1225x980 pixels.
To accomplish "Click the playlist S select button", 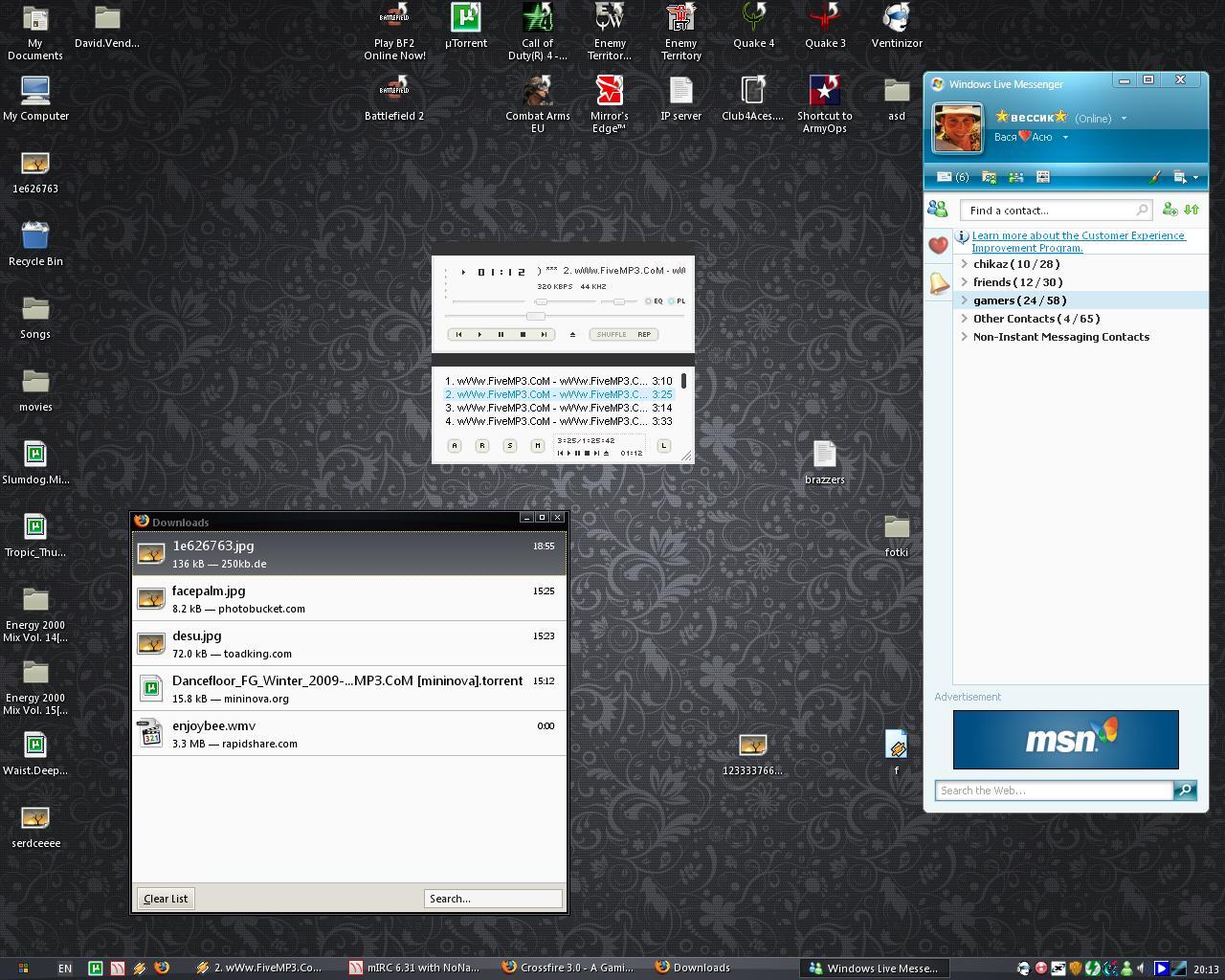I will coord(510,445).
